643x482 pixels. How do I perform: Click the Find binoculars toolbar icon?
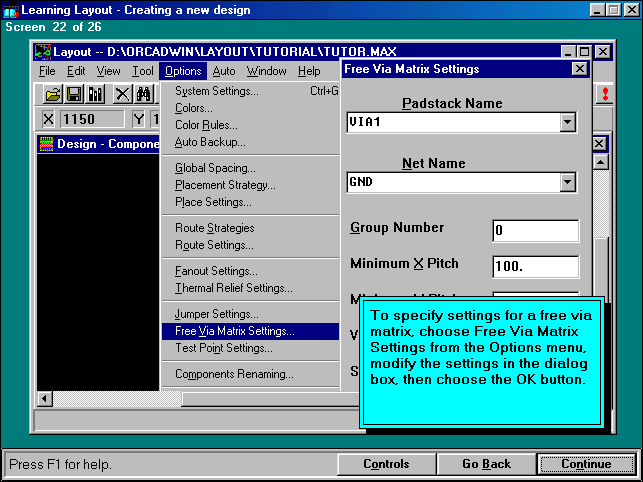144,94
